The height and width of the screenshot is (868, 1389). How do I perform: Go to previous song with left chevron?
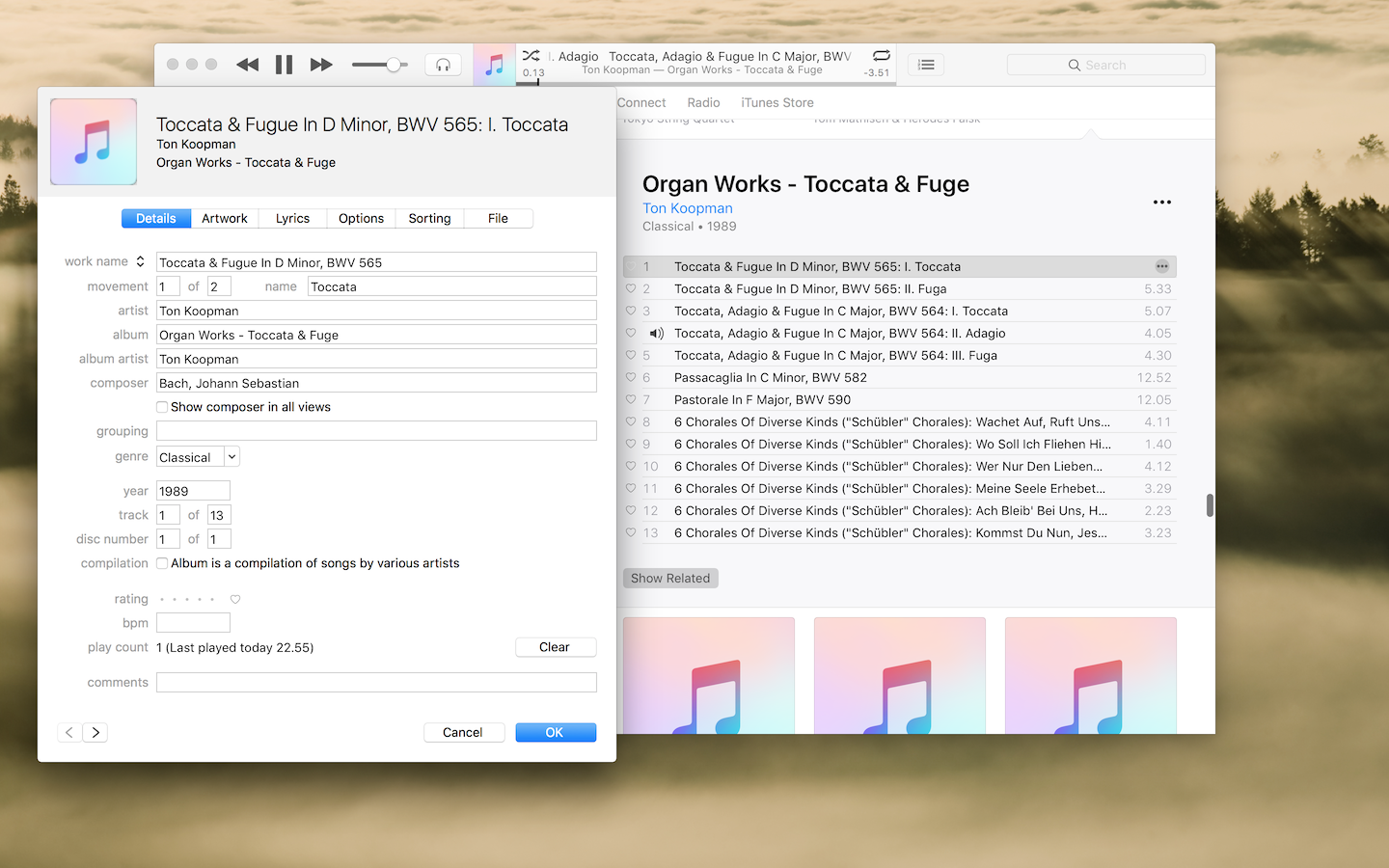coord(69,733)
